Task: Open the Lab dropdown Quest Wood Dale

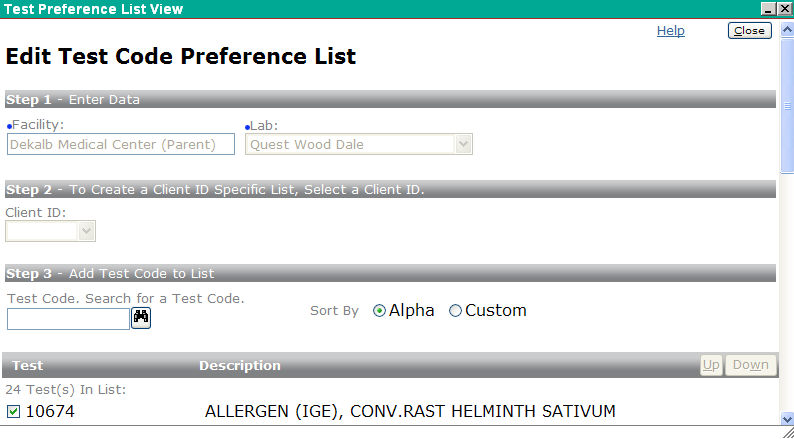Action: tap(359, 144)
